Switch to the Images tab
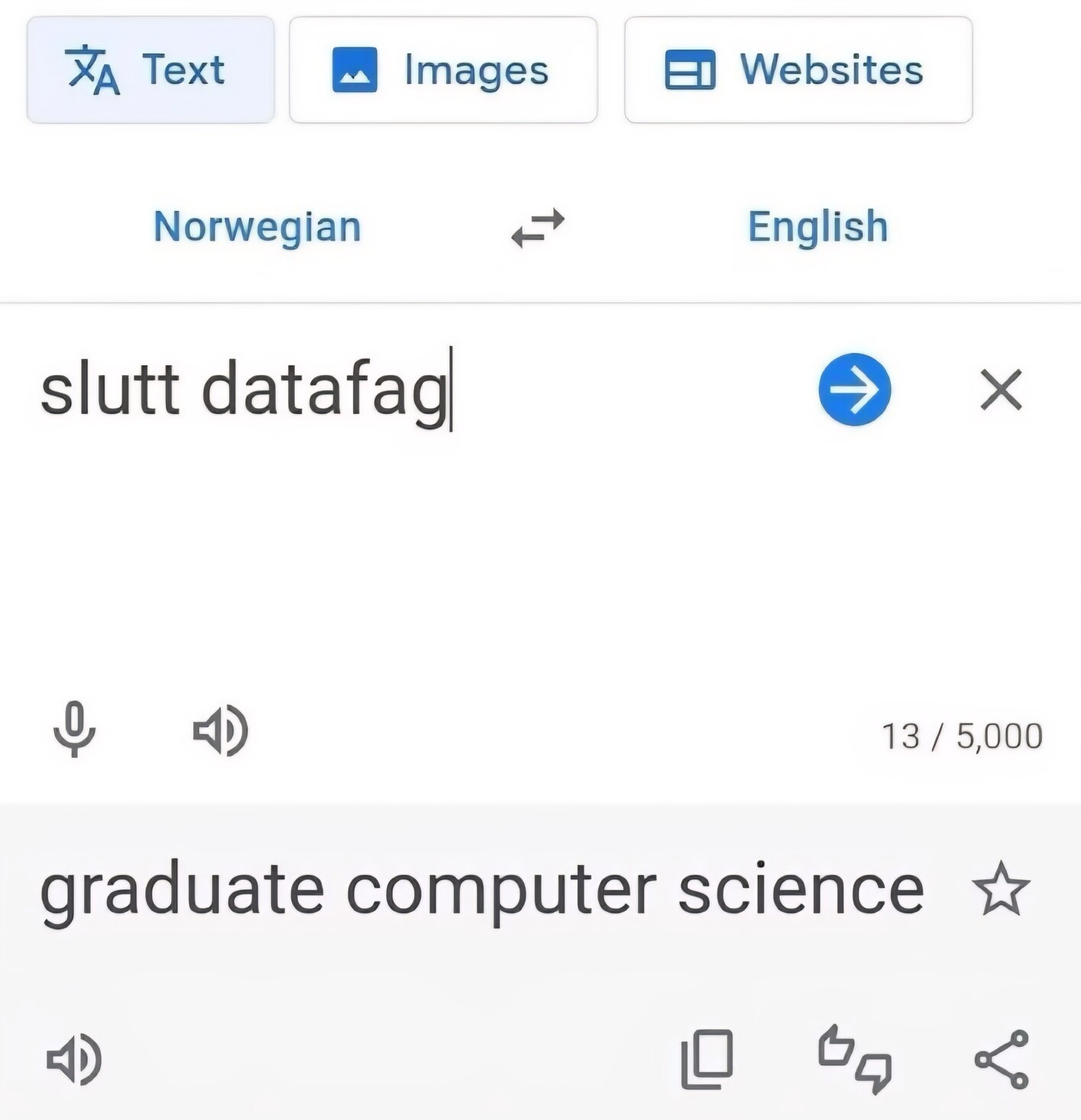The width and height of the screenshot is (1081, 1120). click(443, 70)
